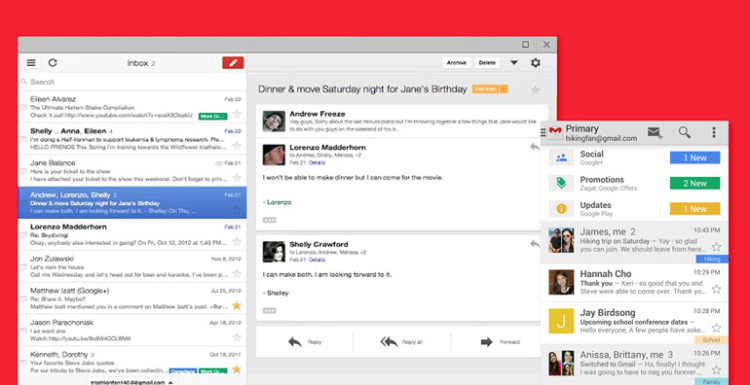
Task: Select the Kenneth, Dorothy email checkbox
Action: (23, 363)
